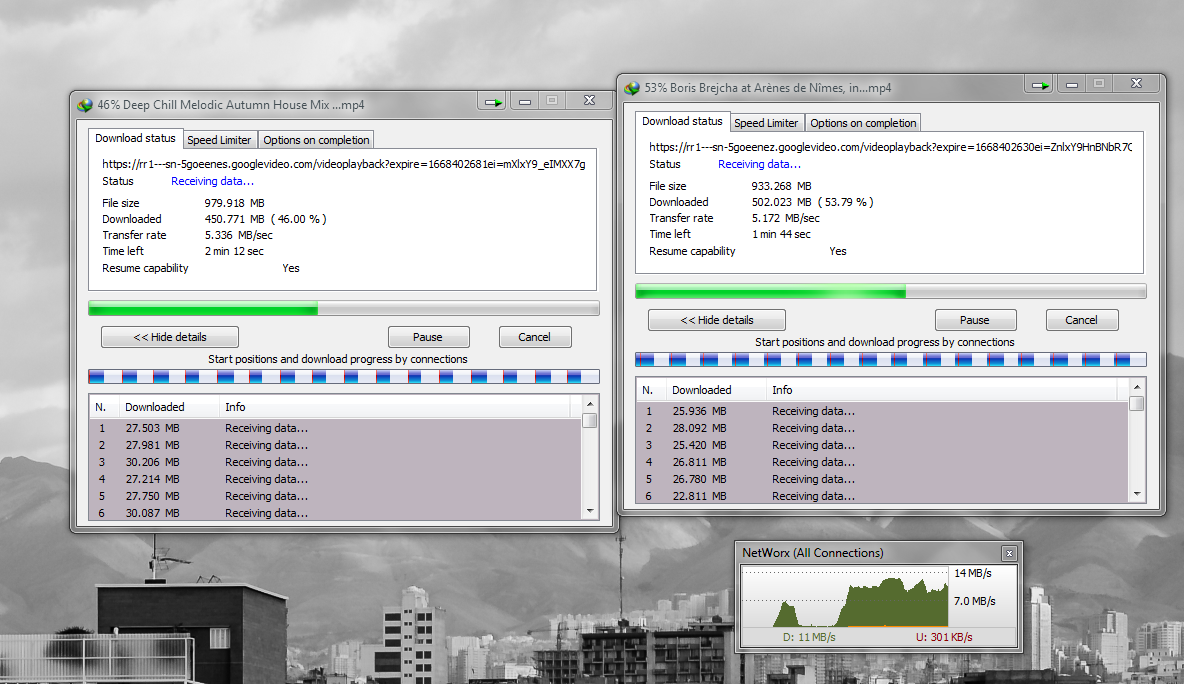Click Boris Brejcha connections progress strip
The height and width of the screenshot is (684, 1184).
890,359
